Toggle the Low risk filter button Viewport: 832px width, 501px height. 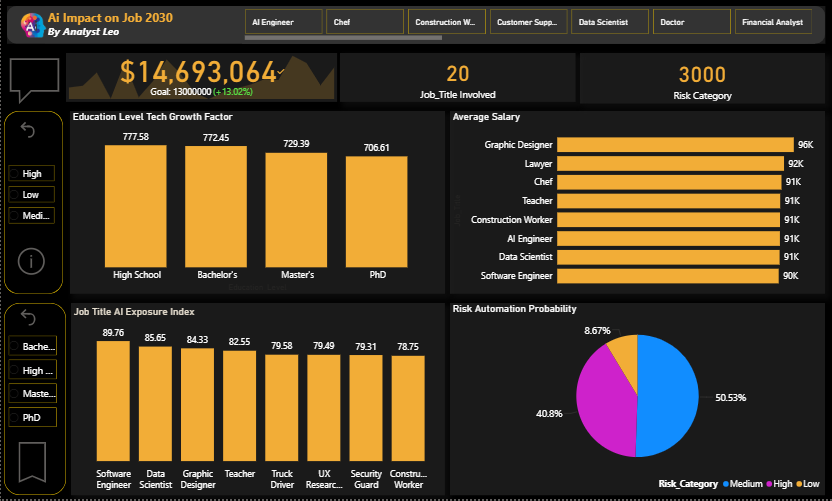(x=32, y=194)
